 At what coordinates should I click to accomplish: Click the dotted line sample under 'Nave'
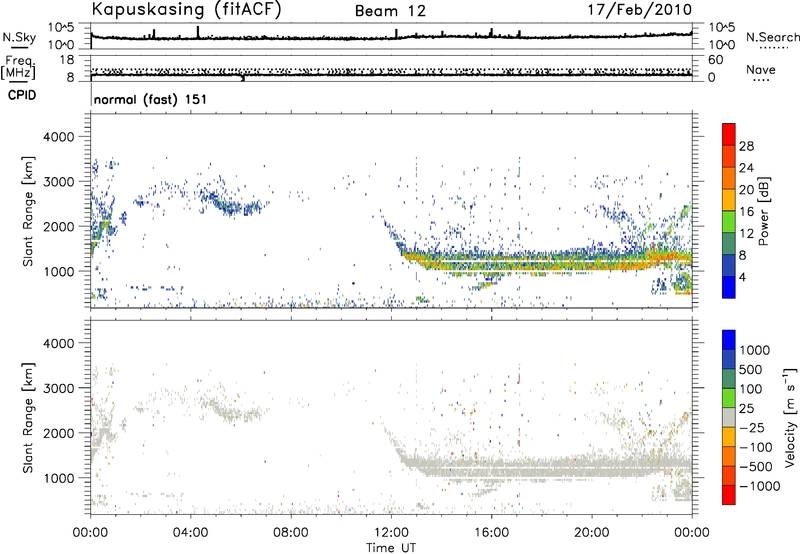762,81
